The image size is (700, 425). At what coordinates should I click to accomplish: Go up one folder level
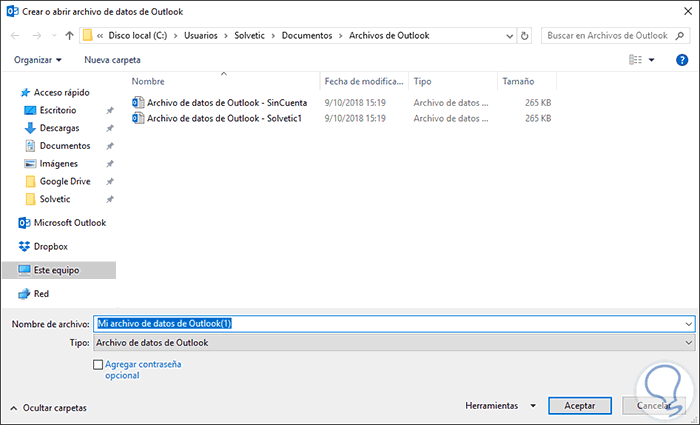(x=69, y=36)
